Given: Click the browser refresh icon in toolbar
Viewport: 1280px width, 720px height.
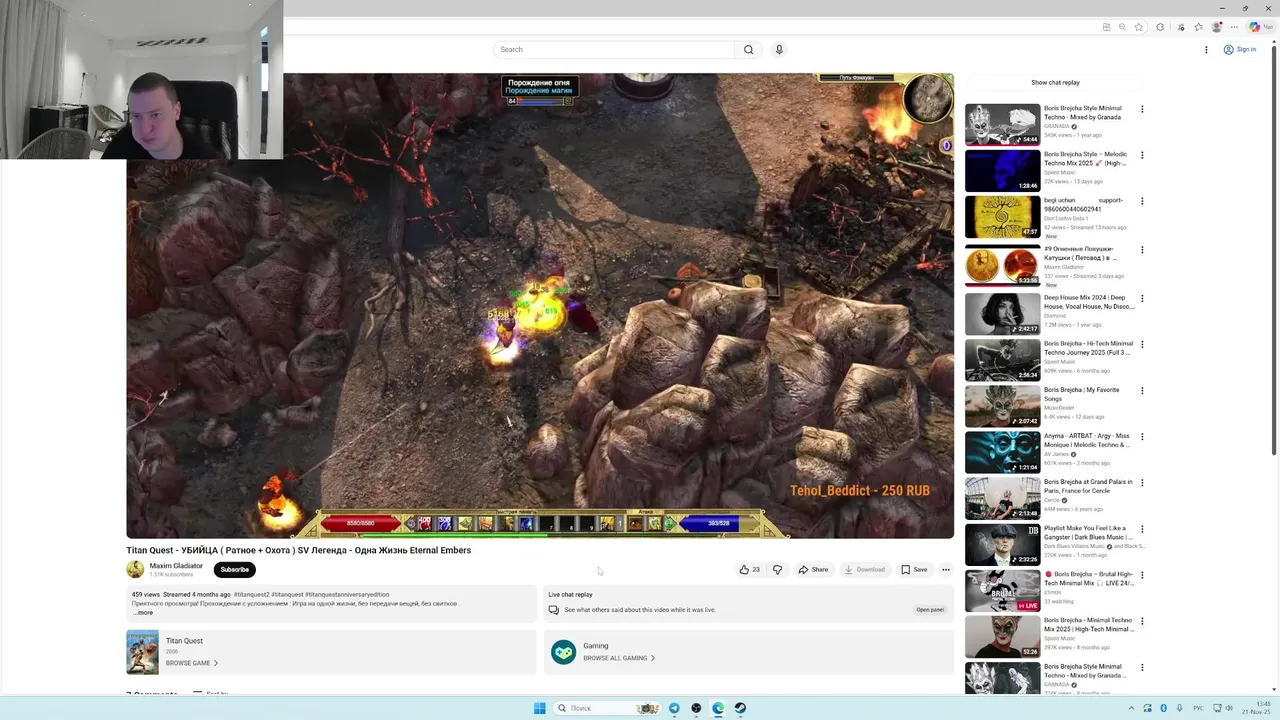Looking at the screenshot, I should tap(1160, 27).
